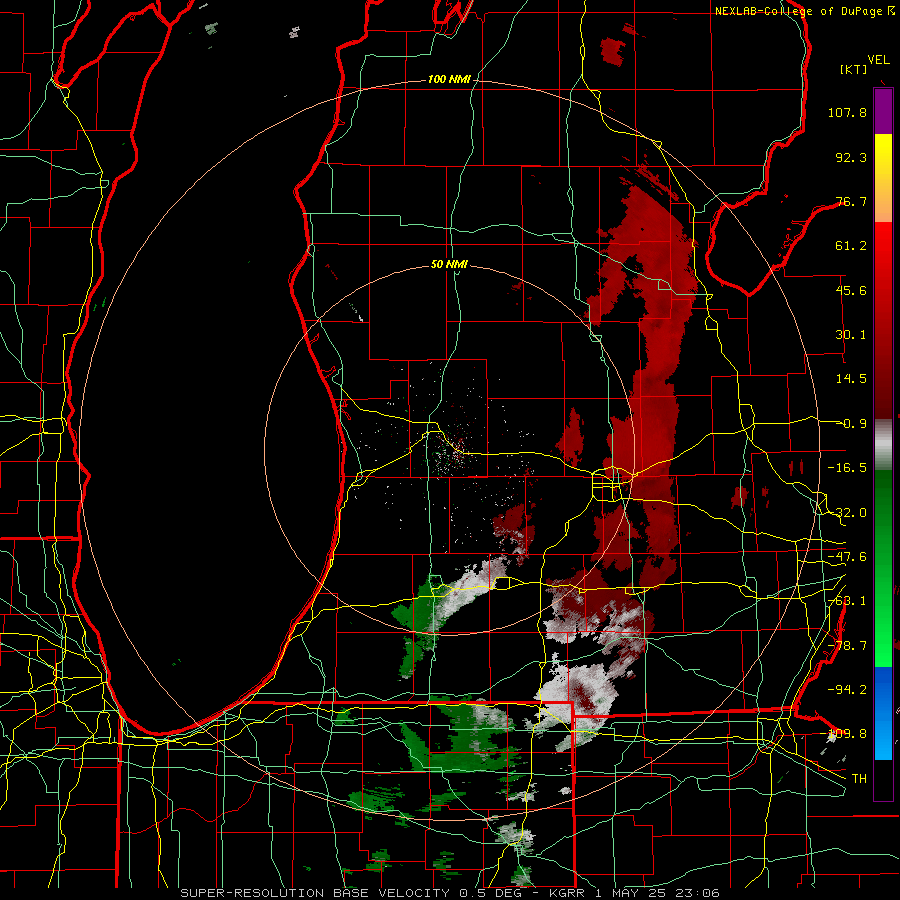Screen dimensions: 900x900
Task: Click the 100 NMI range ring label
Action: coord(449,79)
